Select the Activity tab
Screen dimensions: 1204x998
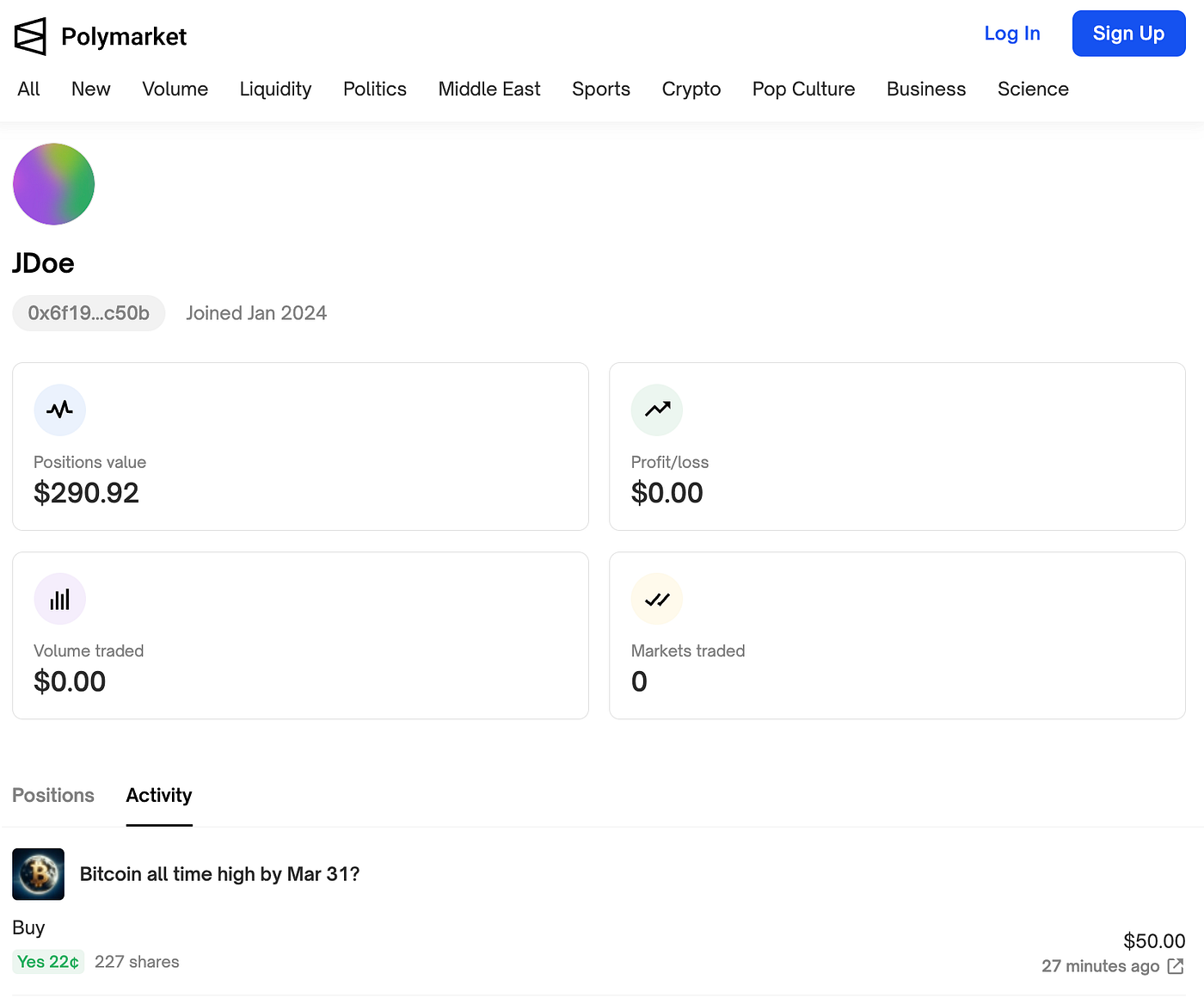tap(159, 796)
